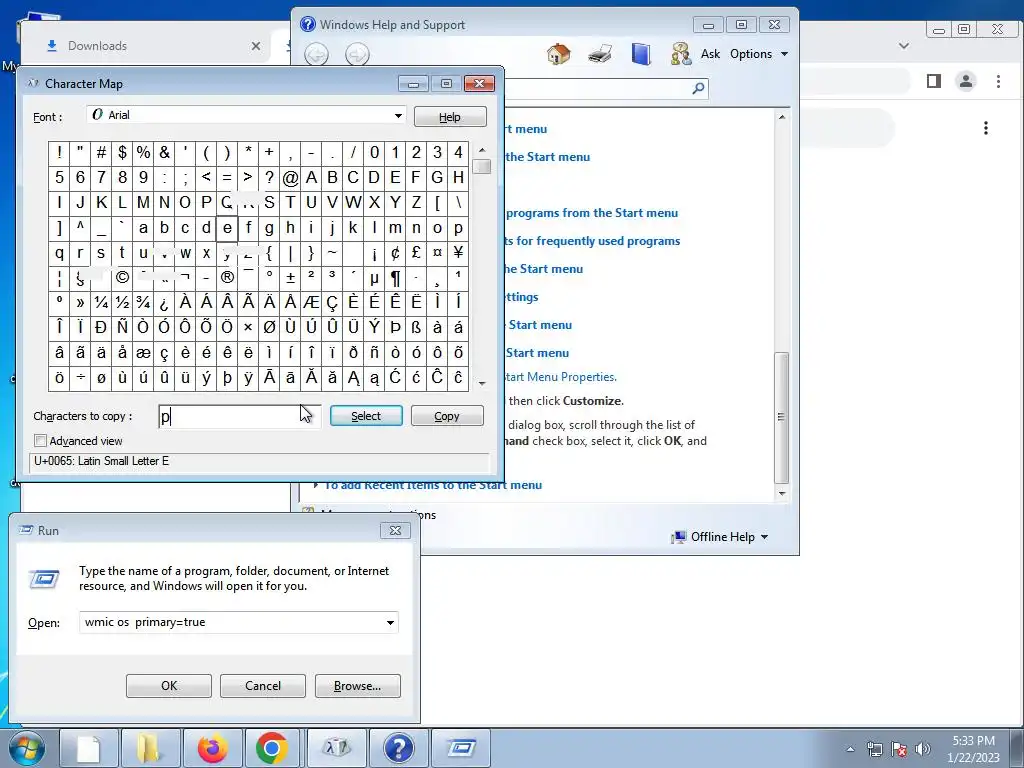
Task: Select the ½ character in the grid
Action: (122, 302)
